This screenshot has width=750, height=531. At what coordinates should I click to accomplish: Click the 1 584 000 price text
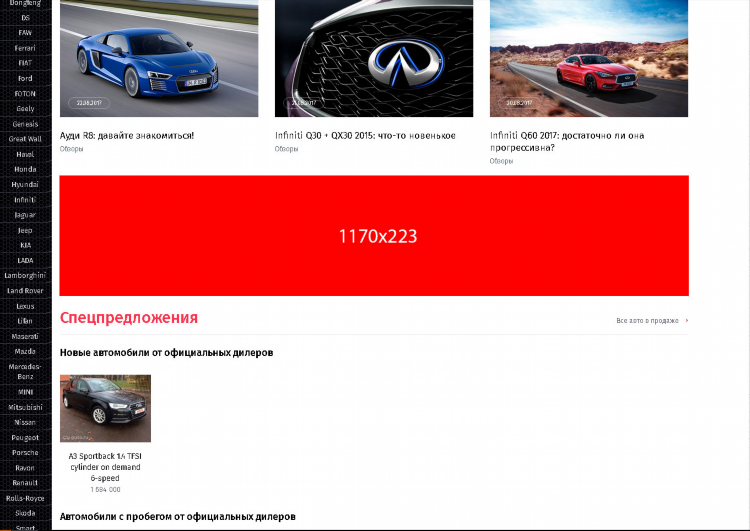[x=105, y=490]
